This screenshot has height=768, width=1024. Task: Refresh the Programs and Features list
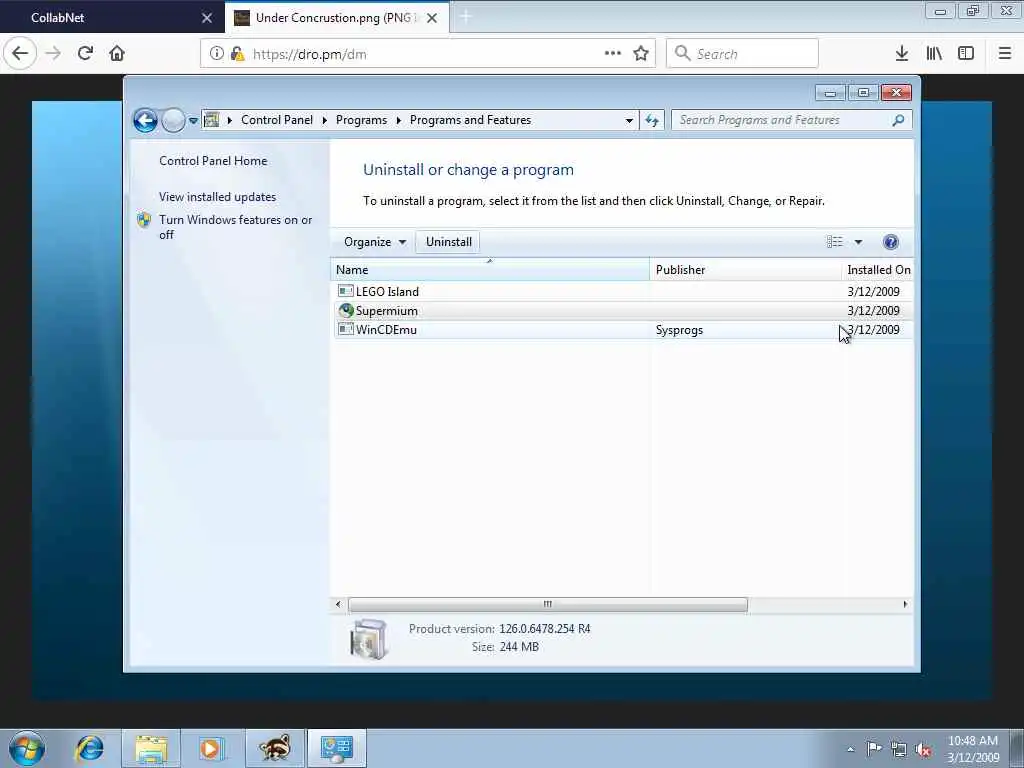pos(652,120)
